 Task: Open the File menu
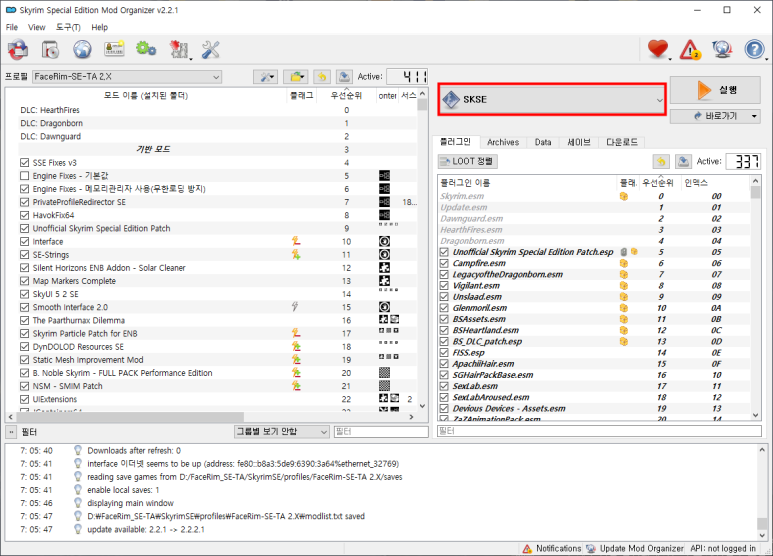(x=12, y=27)
